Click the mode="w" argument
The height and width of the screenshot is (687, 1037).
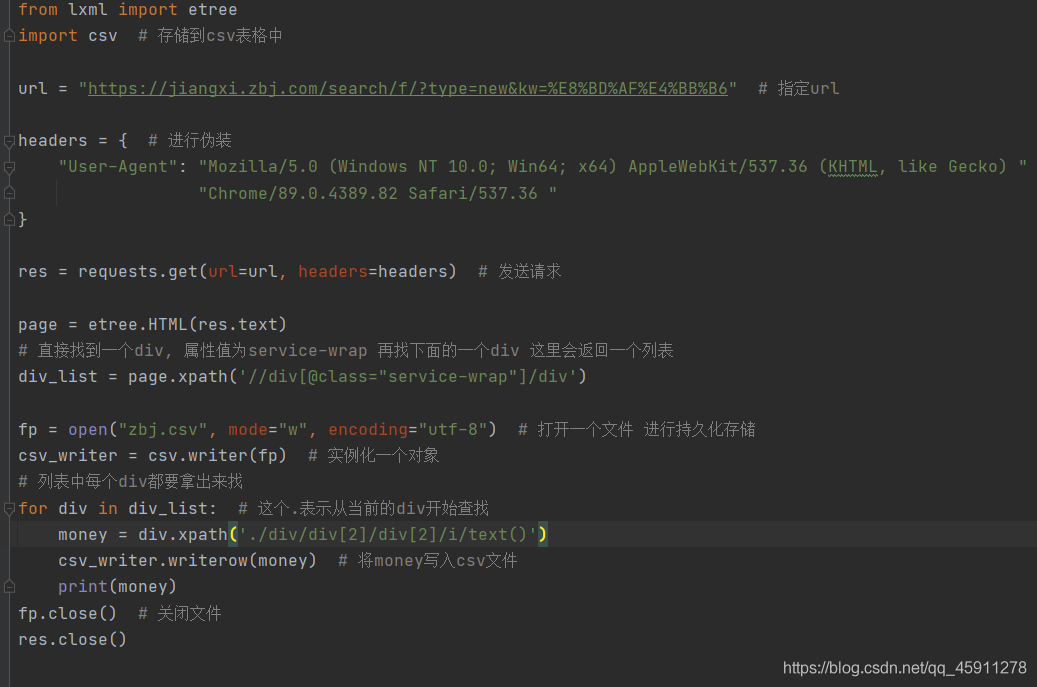pos(268,430)
